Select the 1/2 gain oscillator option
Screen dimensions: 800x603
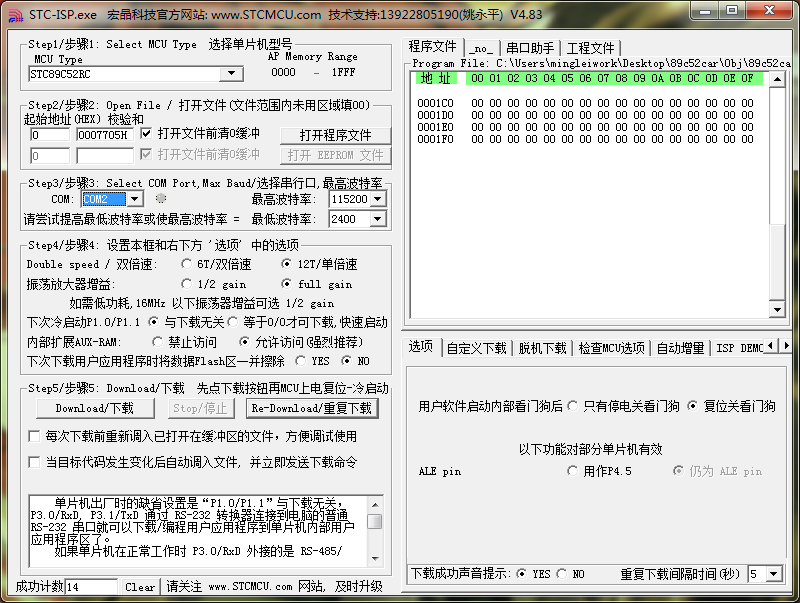[x=187, y=284]
